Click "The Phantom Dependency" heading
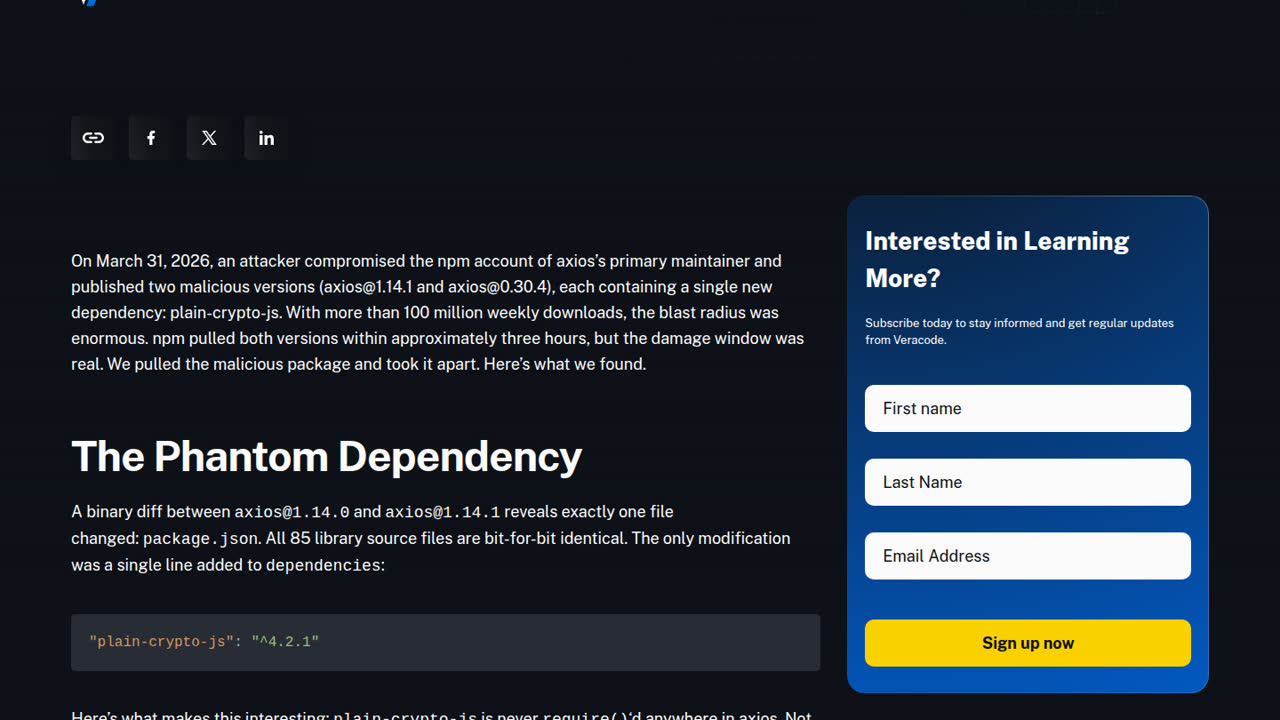1280x720 pixels. pyautogui.click(x=326, y=456)
